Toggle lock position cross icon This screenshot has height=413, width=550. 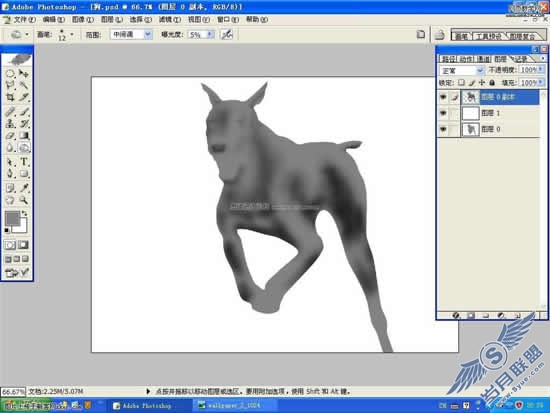482,83
